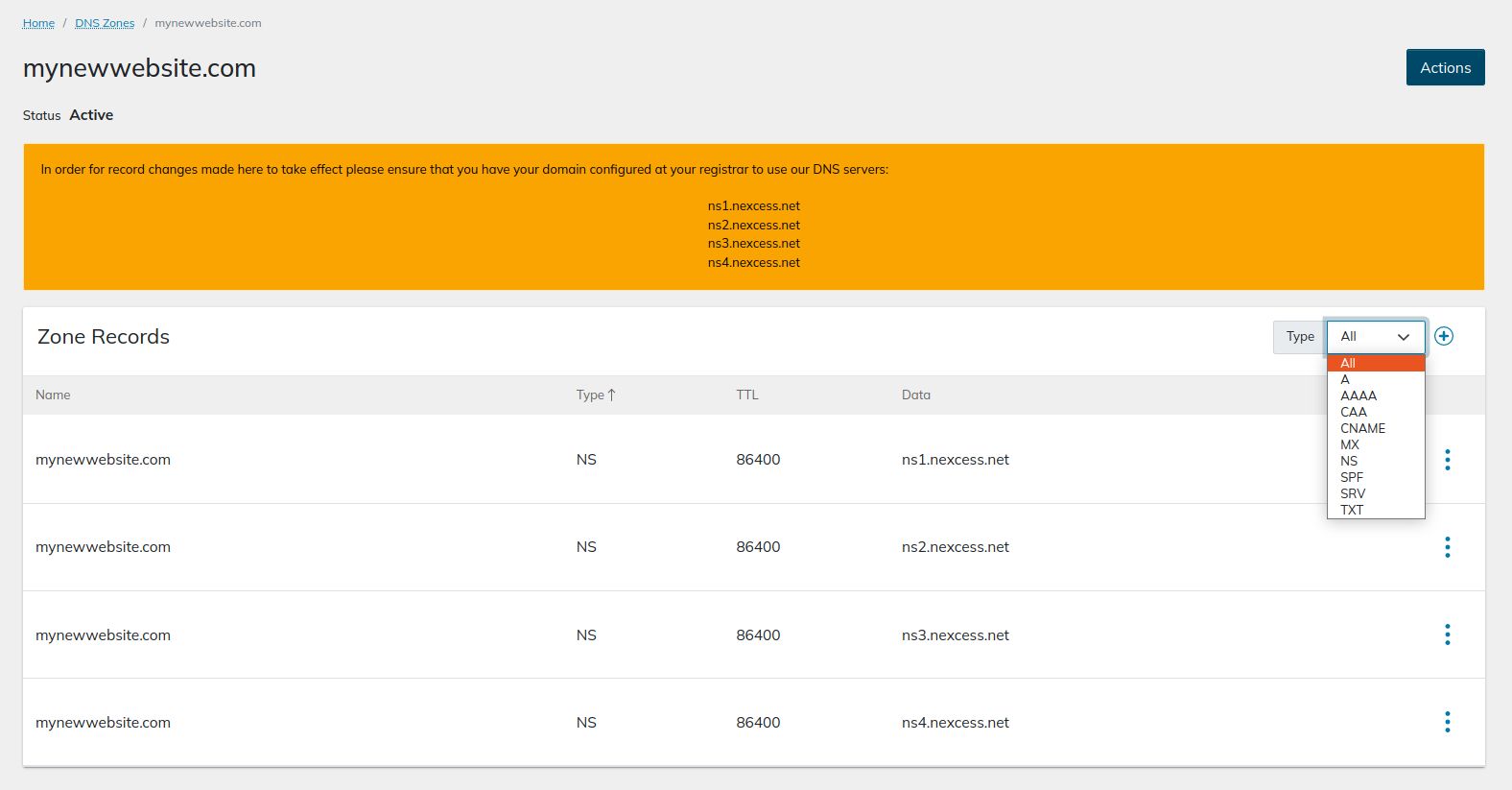Viewport: 1512px width, 790px height.
Task: Click the add record plus icon
Action: coord(1444,336)
